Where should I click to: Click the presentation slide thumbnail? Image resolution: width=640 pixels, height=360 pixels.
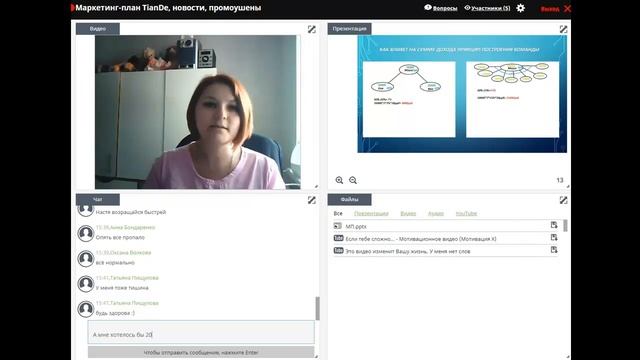click(x=462, y=94)
